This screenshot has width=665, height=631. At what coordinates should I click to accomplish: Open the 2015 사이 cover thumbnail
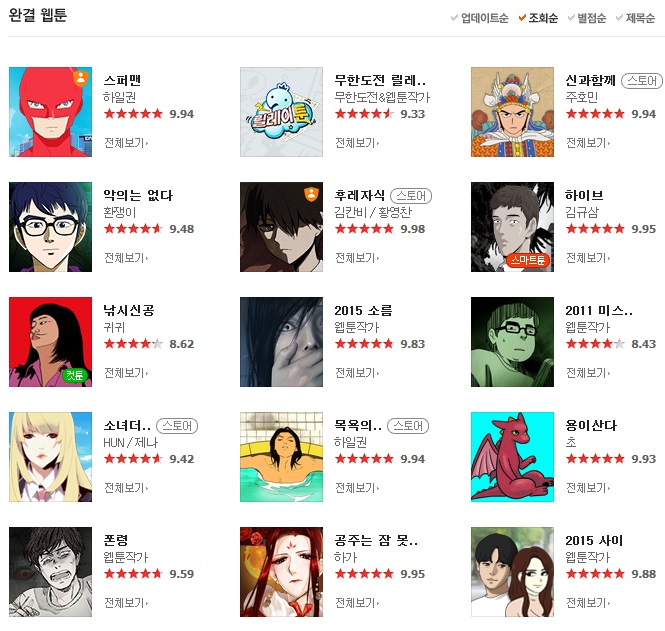tap(512, 572)
